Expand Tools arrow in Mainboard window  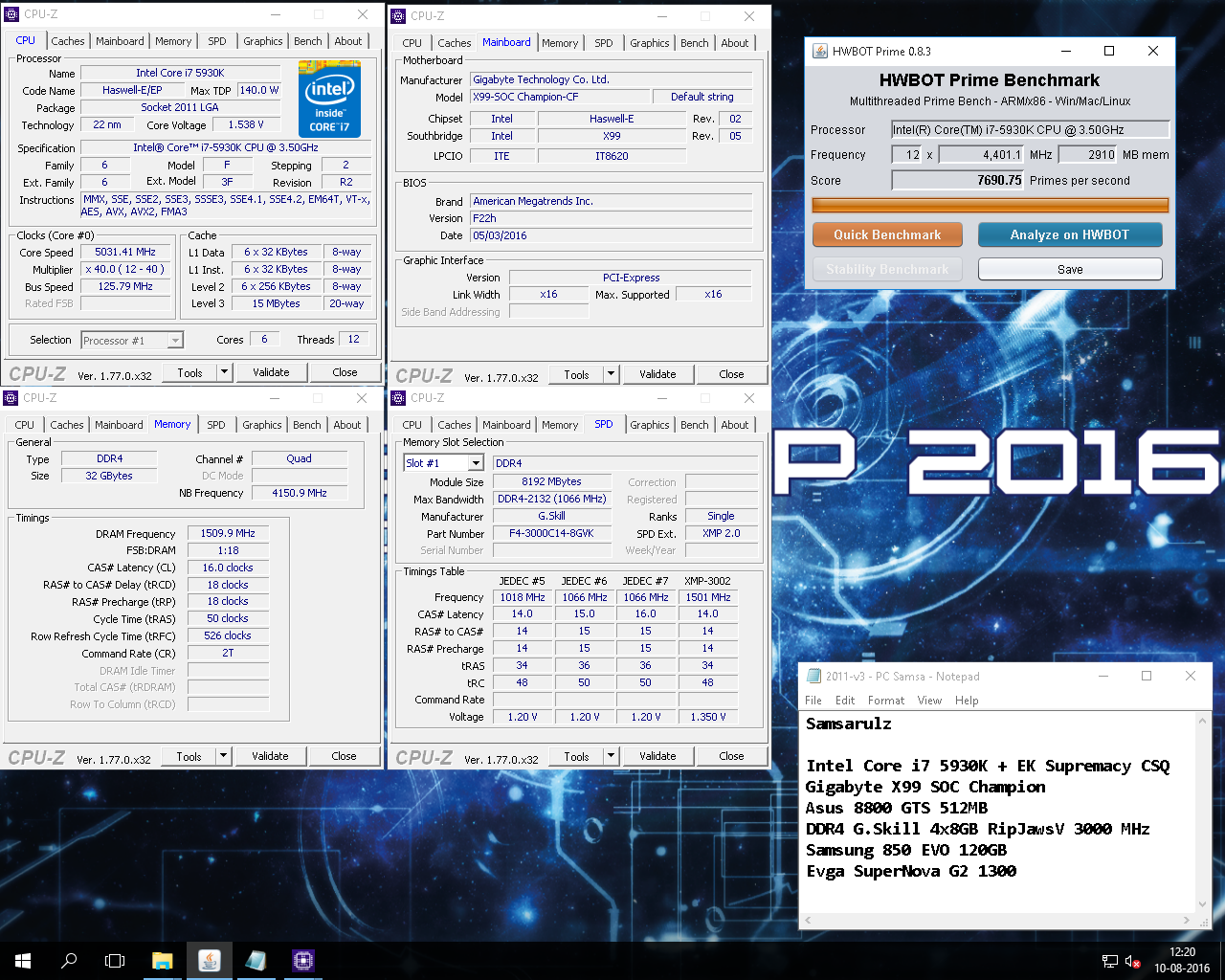[x=612, y=374]
